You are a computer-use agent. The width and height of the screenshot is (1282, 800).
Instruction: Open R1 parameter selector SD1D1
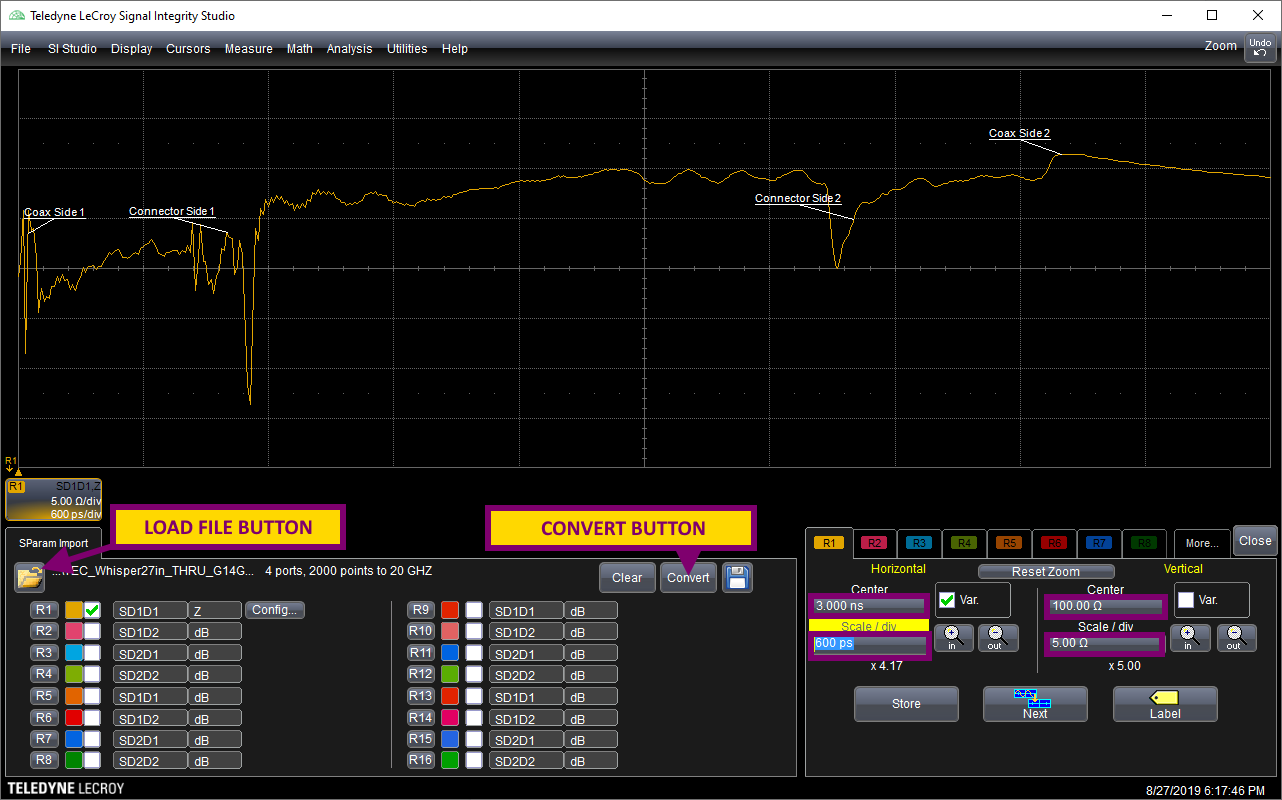point(150,610)
